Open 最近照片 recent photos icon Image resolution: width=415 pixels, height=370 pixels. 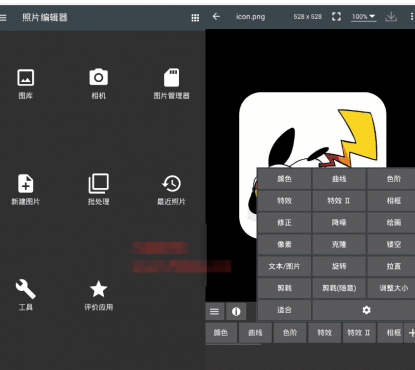pos(171,183)
